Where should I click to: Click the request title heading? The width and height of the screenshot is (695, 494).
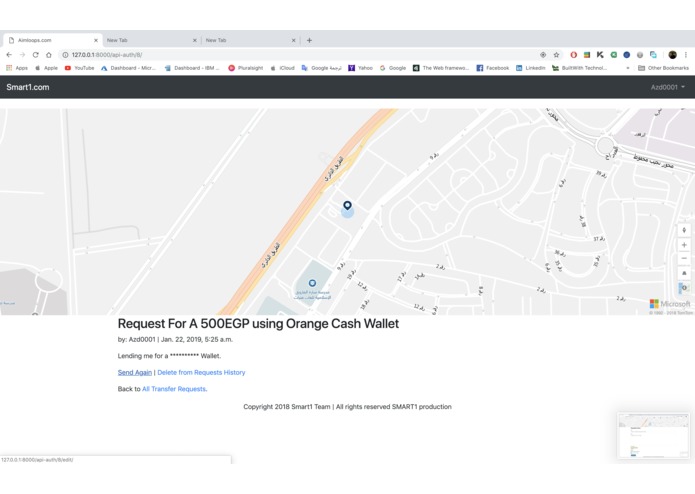point(258,324)
